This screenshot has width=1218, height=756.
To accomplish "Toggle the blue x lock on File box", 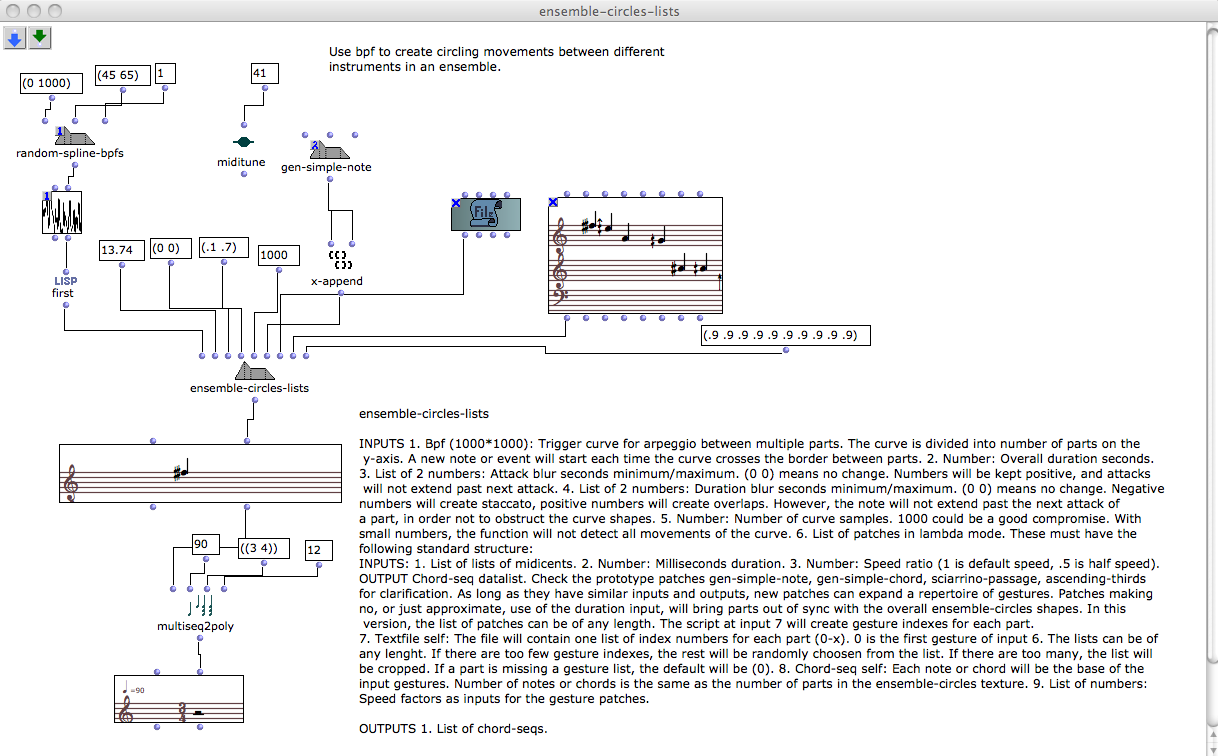I will point(456,203).
